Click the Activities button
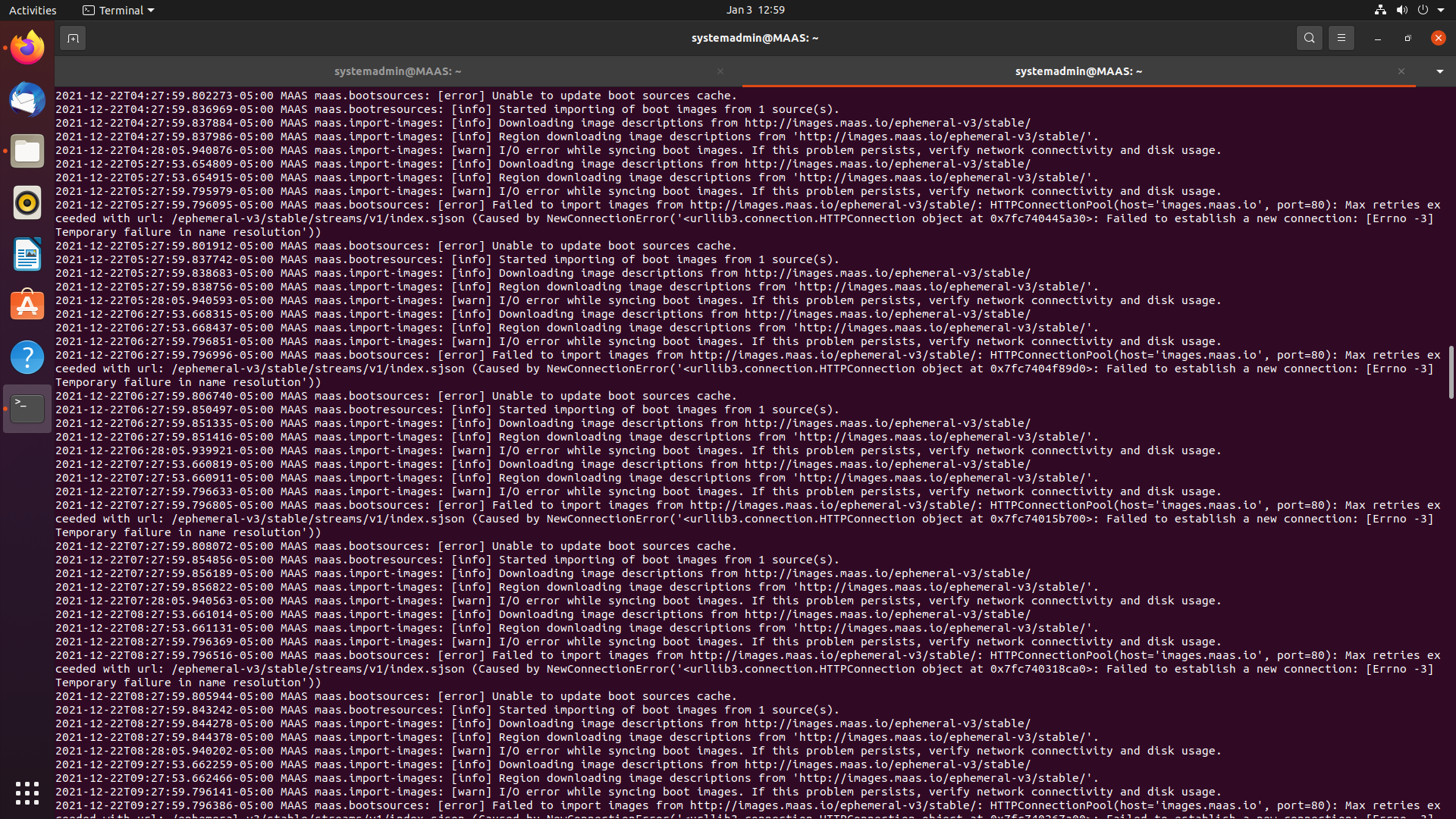 tap(33, 10)
